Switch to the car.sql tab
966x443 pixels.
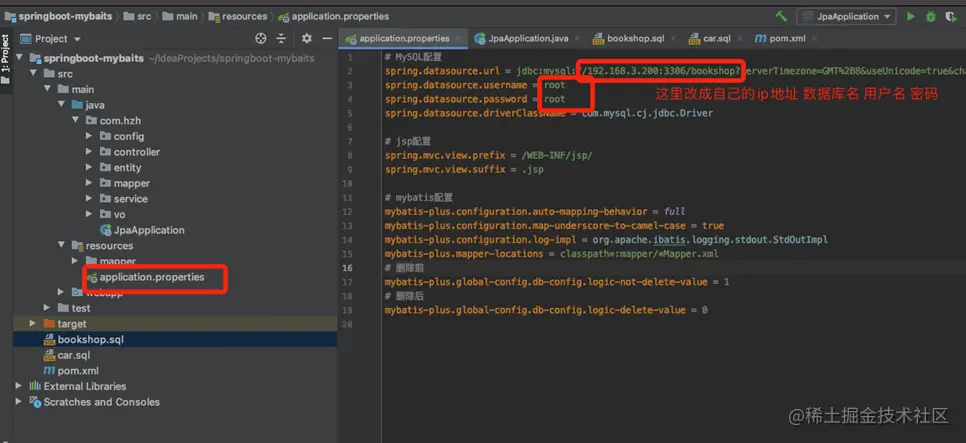coord(716,38)
